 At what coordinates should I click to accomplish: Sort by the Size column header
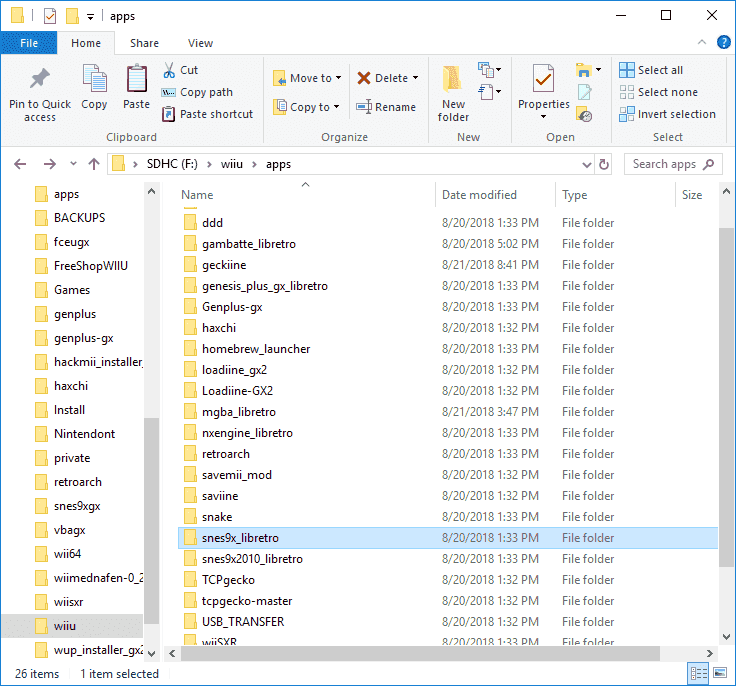point(696,195)
